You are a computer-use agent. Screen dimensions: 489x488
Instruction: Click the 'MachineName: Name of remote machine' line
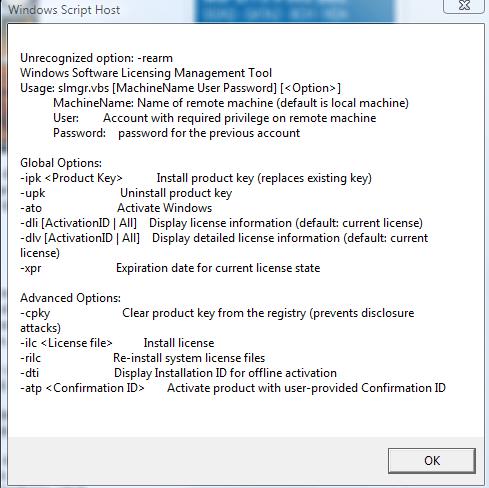(x=231, y=103)
